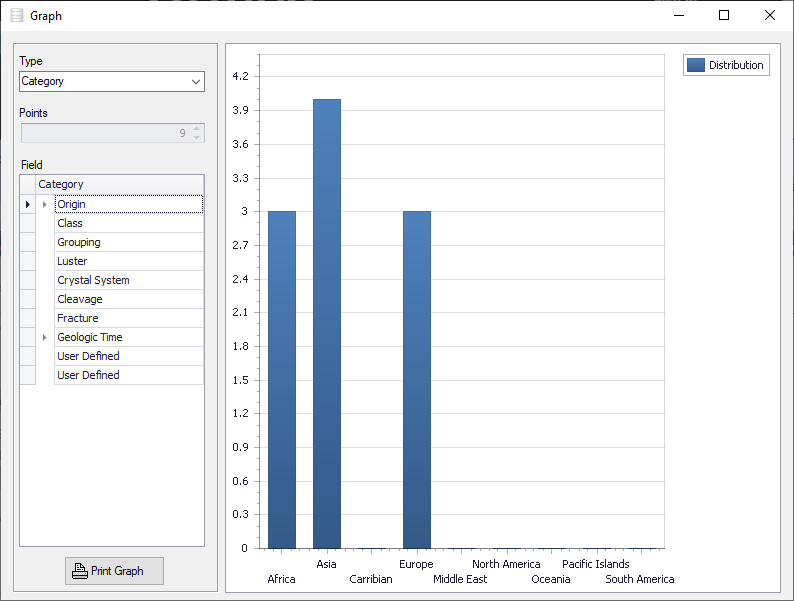The height and width of the screenshot is (601, 794).
Task: Click the Points numeric input field
Action: pyautogui.click(x=105, y=133)
